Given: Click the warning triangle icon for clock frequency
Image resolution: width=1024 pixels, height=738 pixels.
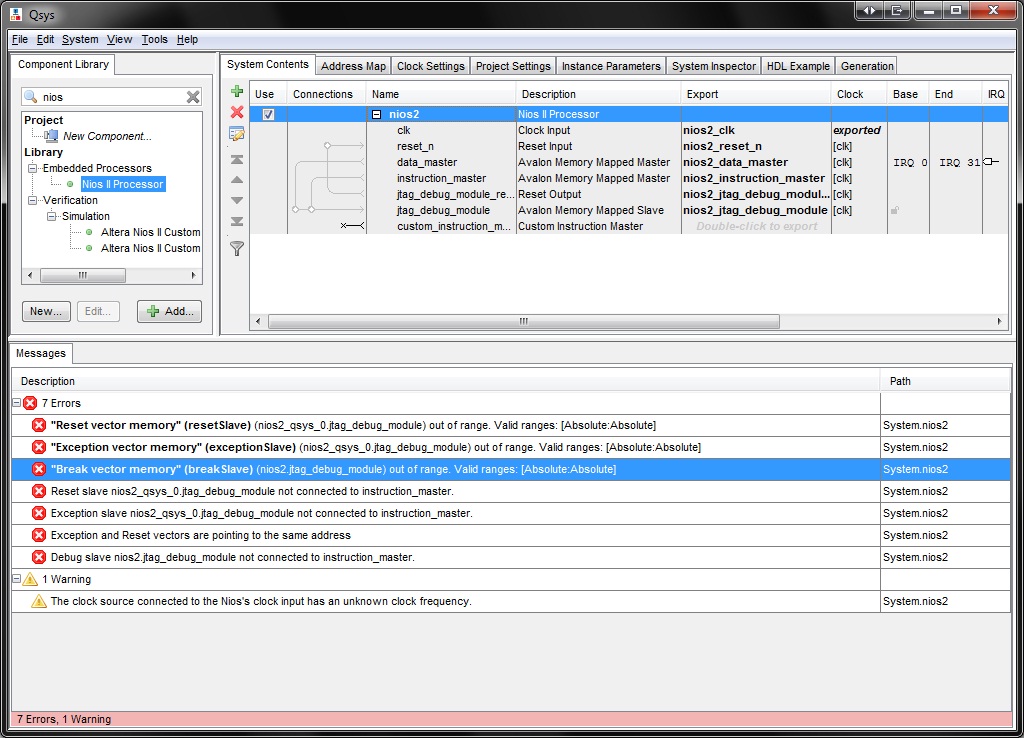Looking at the screenshot, I should [x=39, y=601].
